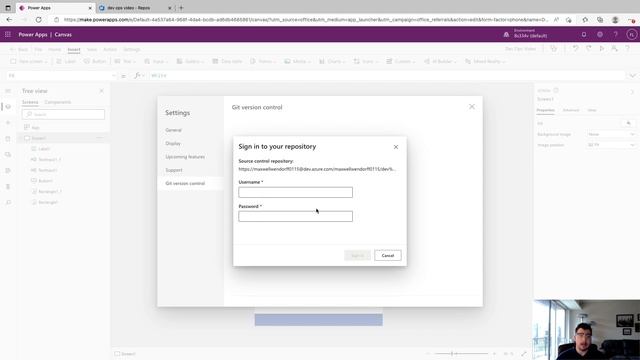Close the Sign in to your repository dialog

click(x=396, y=147)
